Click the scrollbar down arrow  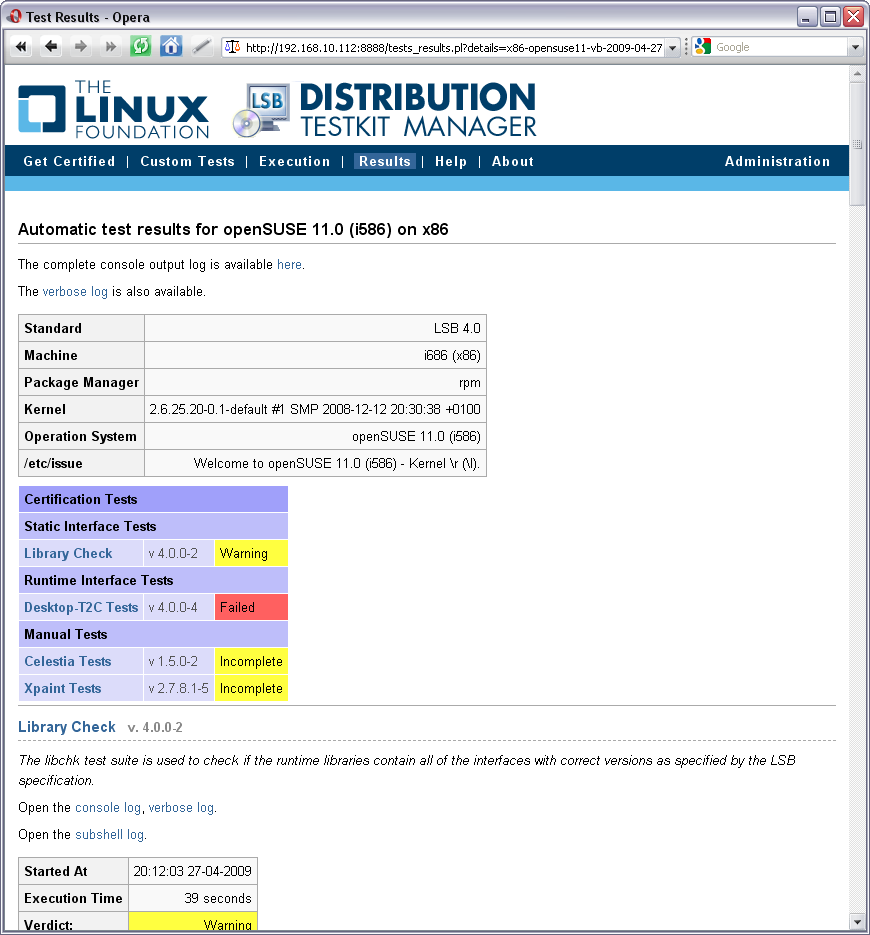click(857, 922)
